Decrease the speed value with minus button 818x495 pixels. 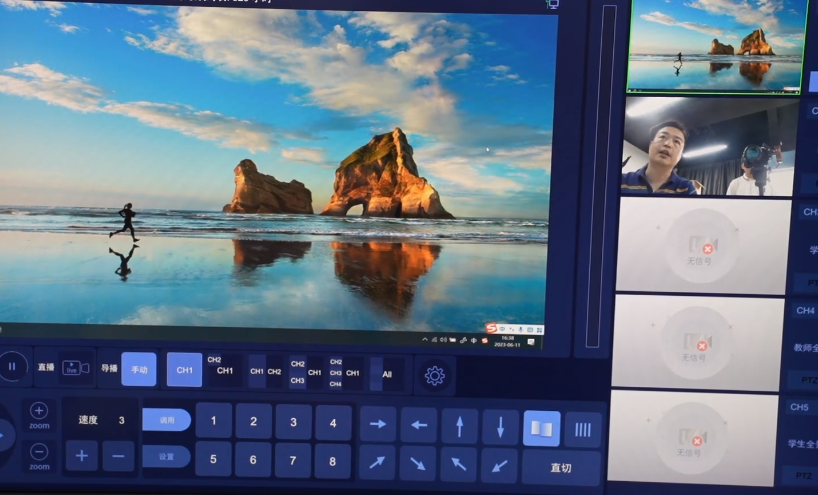click(x=118, y=456)
